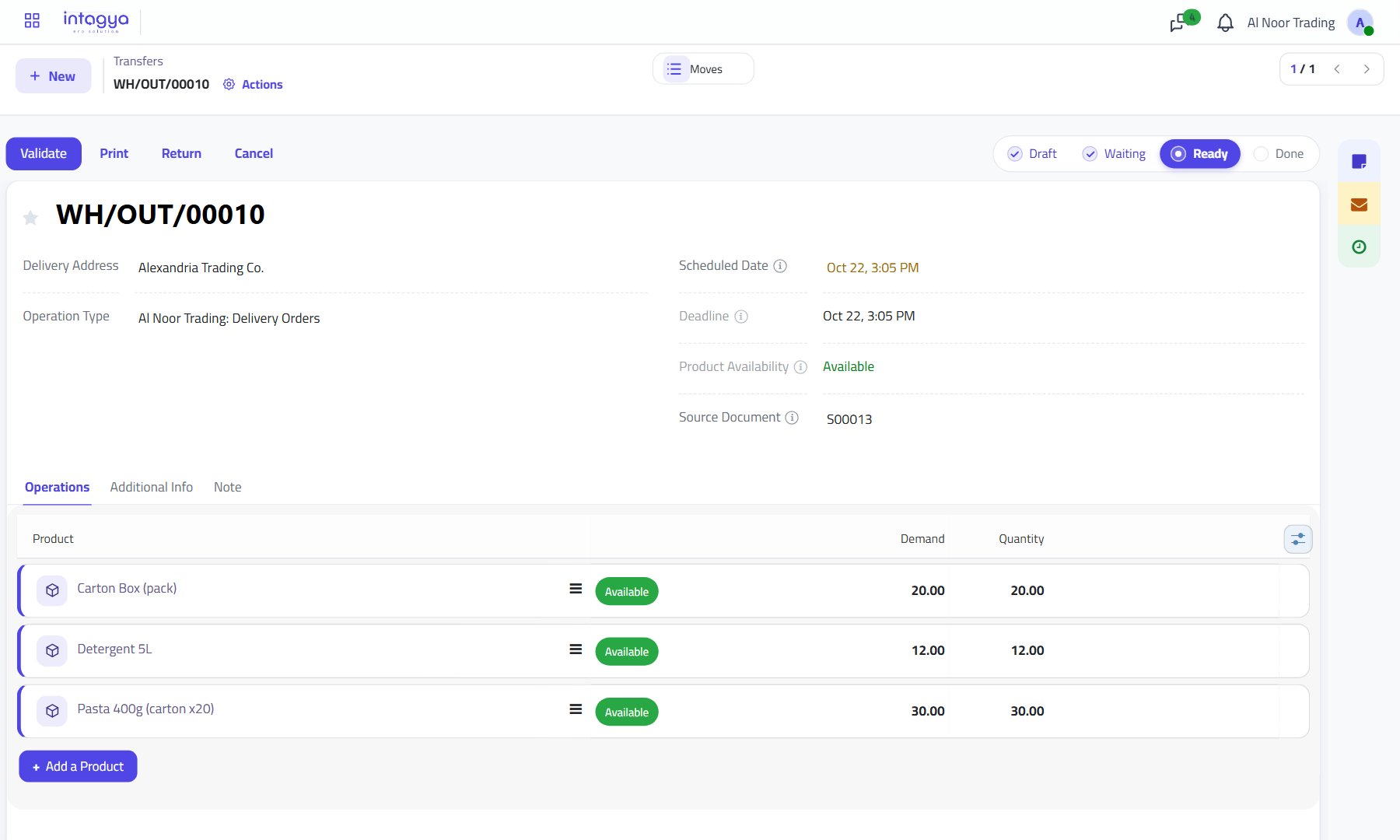1400x840 pixels.
Task: Mark WH/OUT/00010 as favorite with star
Action: 30,217
